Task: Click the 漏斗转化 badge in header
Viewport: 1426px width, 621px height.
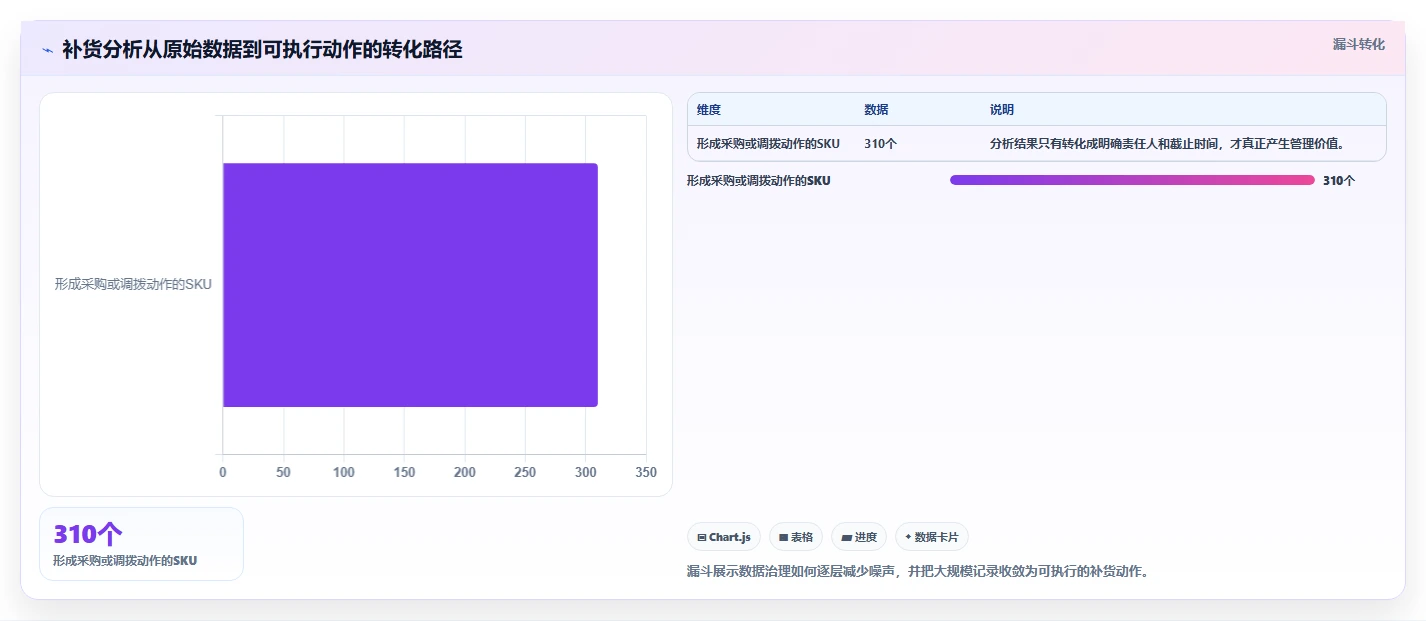Action: [1359, 44]
